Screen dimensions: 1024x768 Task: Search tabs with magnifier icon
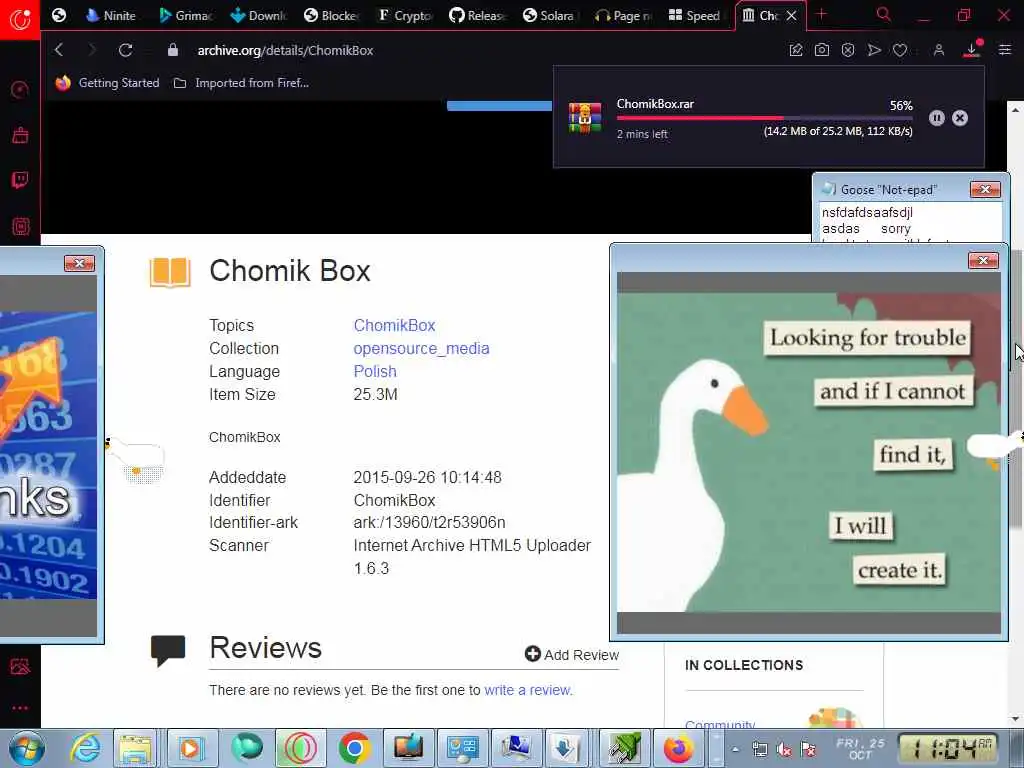883,15
